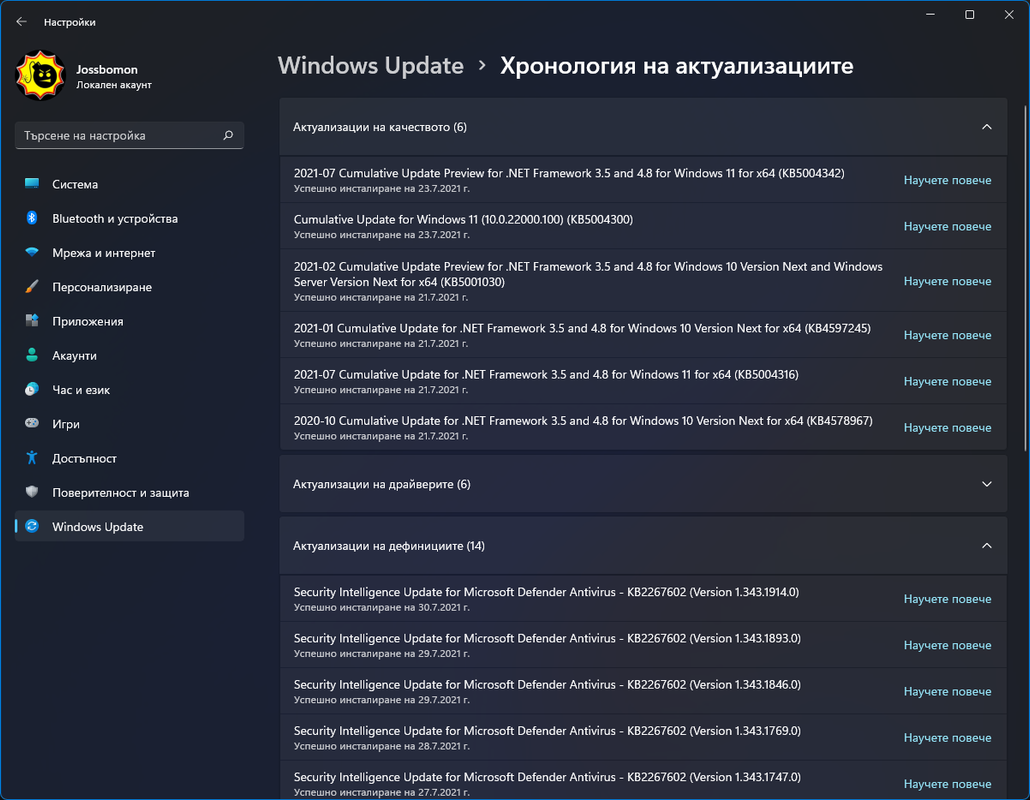The height and width of the screenshot is (800, 1030).
Task: Click the Акаунти person icon
Action: 32,355
